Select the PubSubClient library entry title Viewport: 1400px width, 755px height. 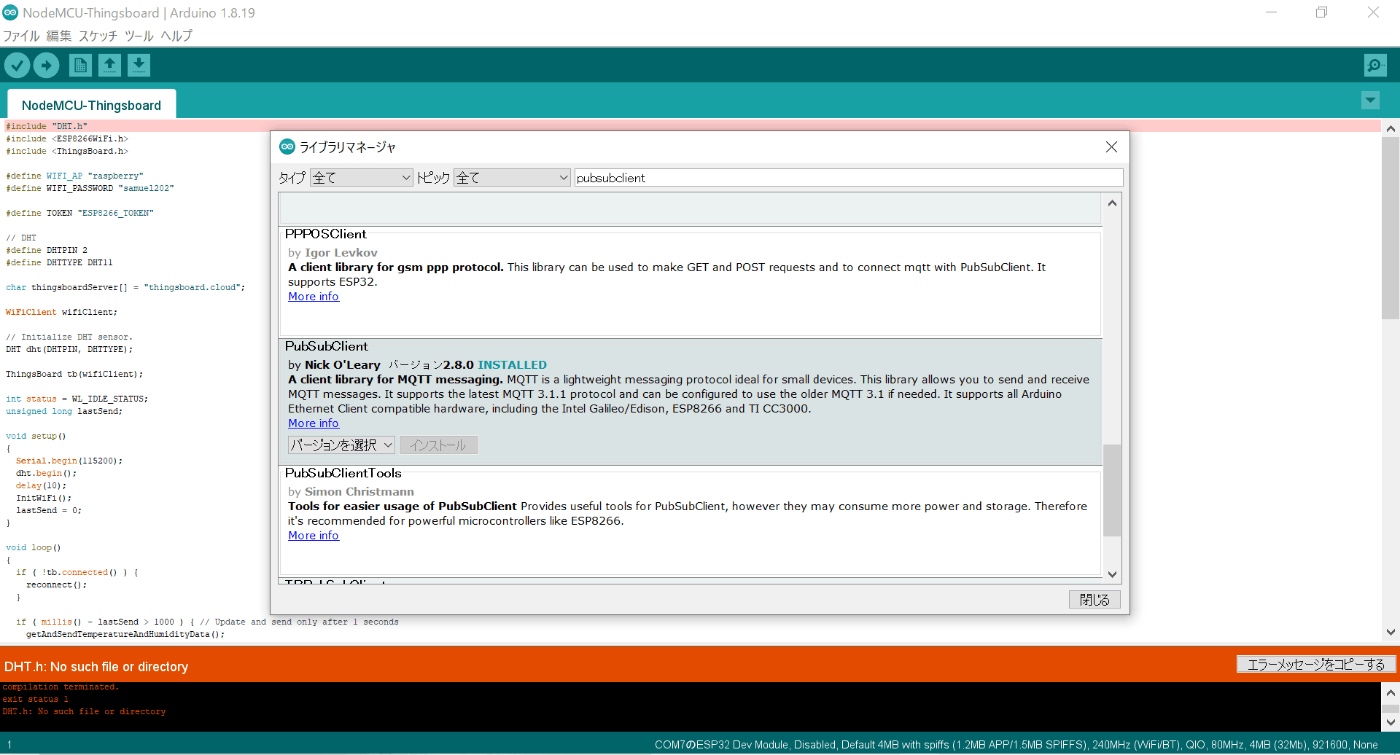tap(327, 346)
